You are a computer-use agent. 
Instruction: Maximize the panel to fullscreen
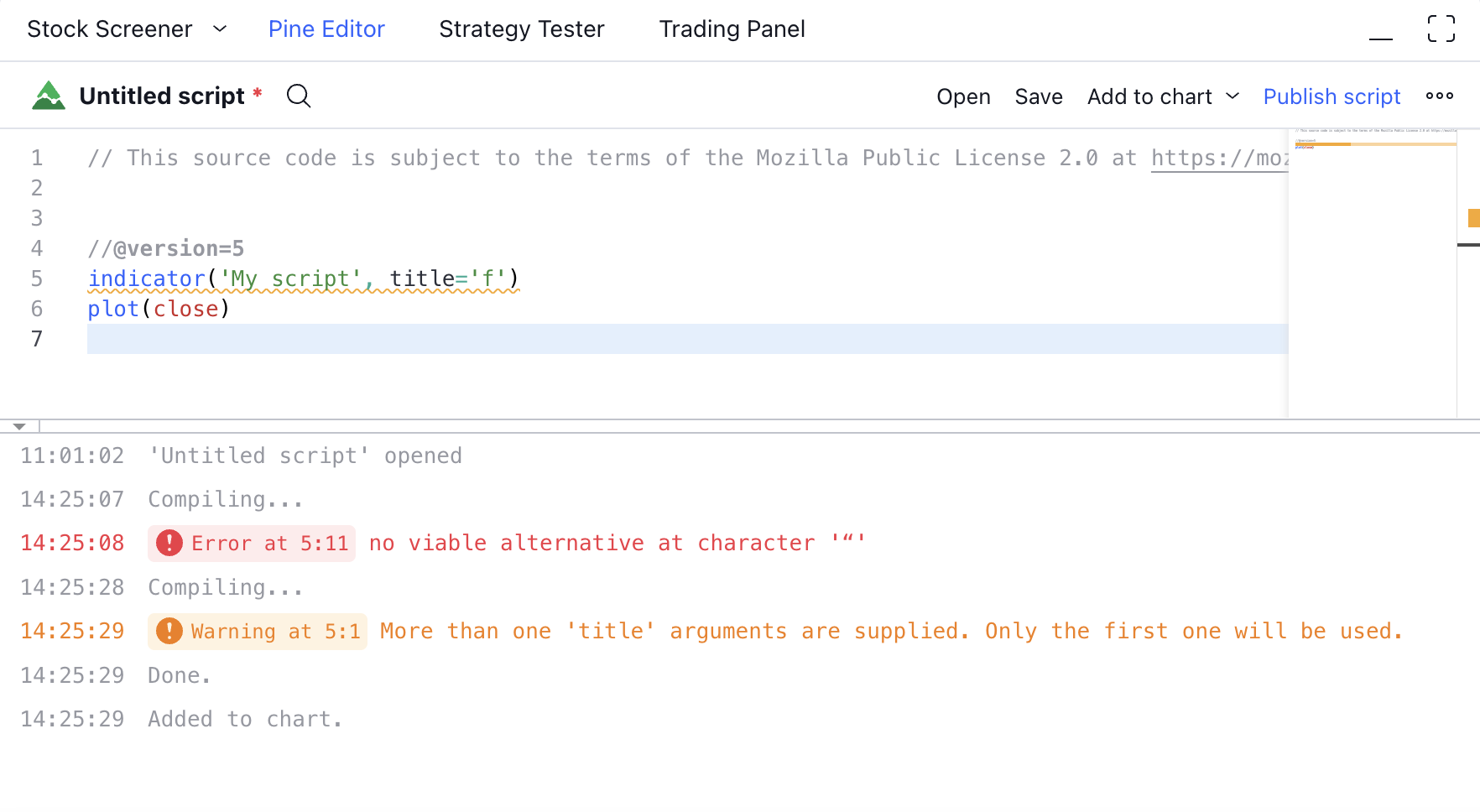pos(1441,29)
